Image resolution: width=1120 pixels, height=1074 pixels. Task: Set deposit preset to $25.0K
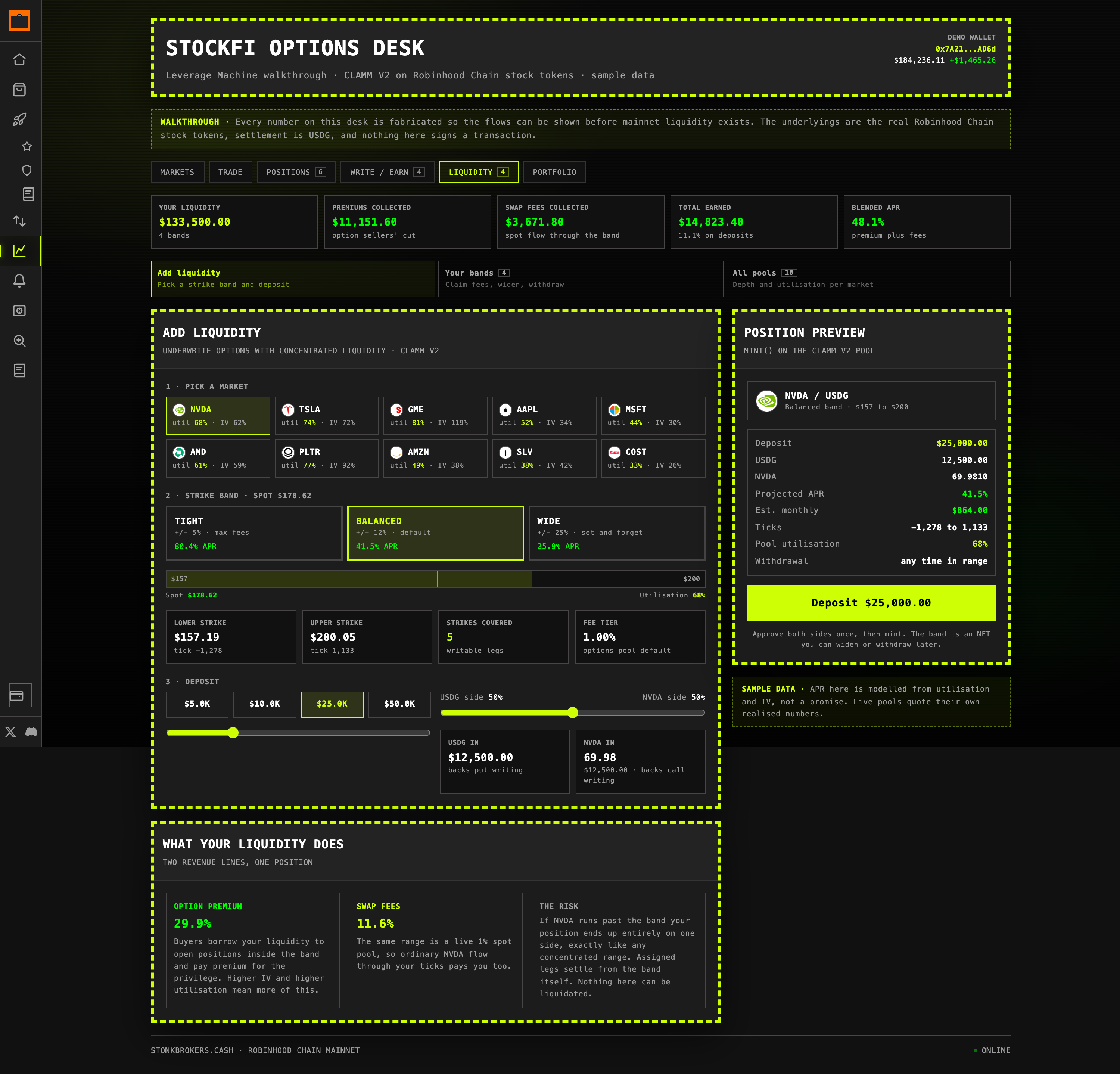pyautogui.click(x=332, y=704)
